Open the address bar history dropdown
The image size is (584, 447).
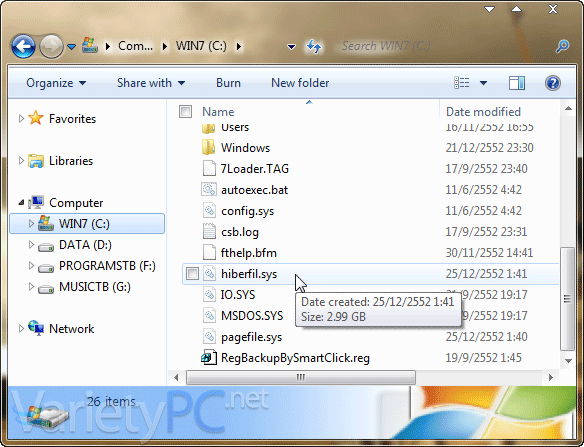pyautogui.click(x=291, y=47)
